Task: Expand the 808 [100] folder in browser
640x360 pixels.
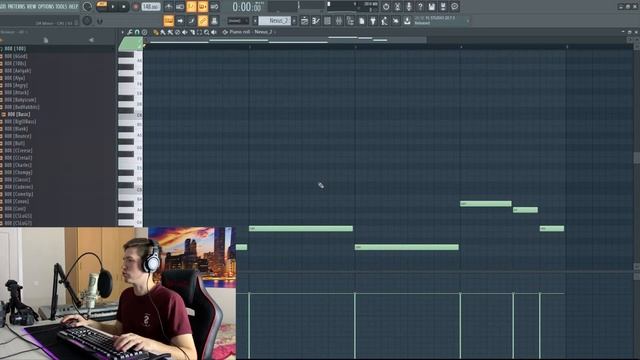Action: coord(15,49)
